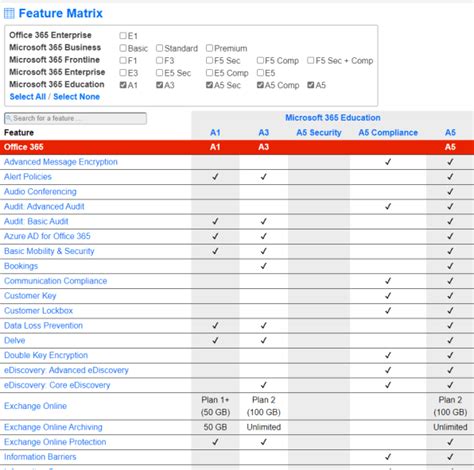
Task: Enable the F5 Comp checkbox
Action: [260, 60]
